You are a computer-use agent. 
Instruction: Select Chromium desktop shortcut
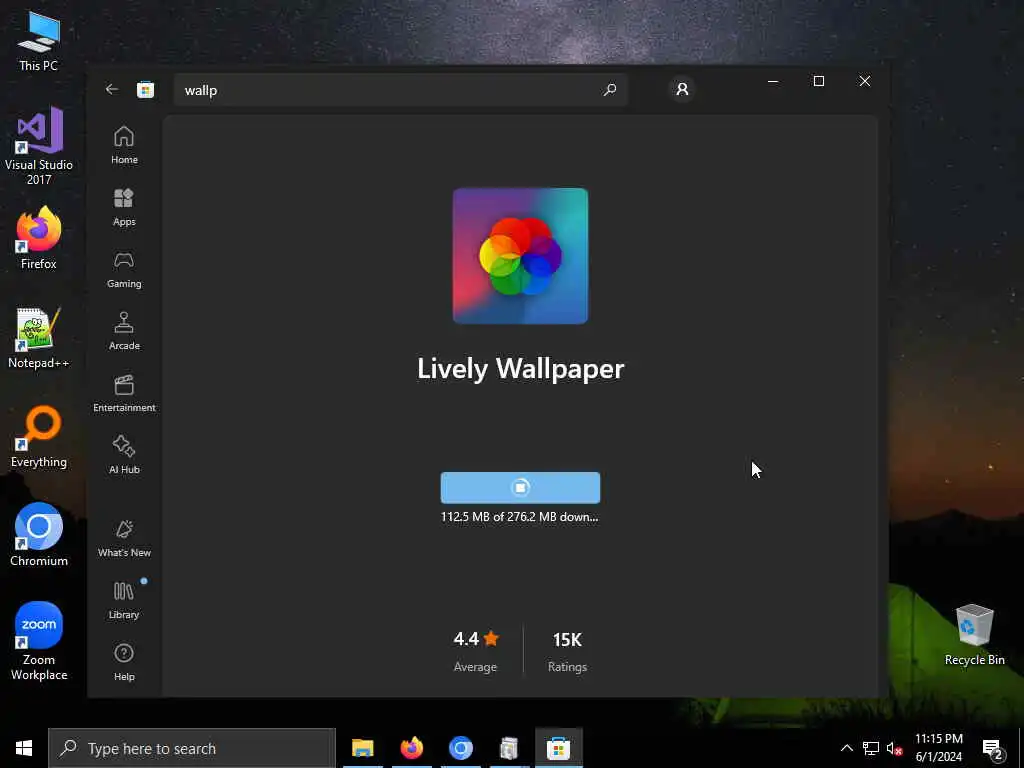[39, 535]
